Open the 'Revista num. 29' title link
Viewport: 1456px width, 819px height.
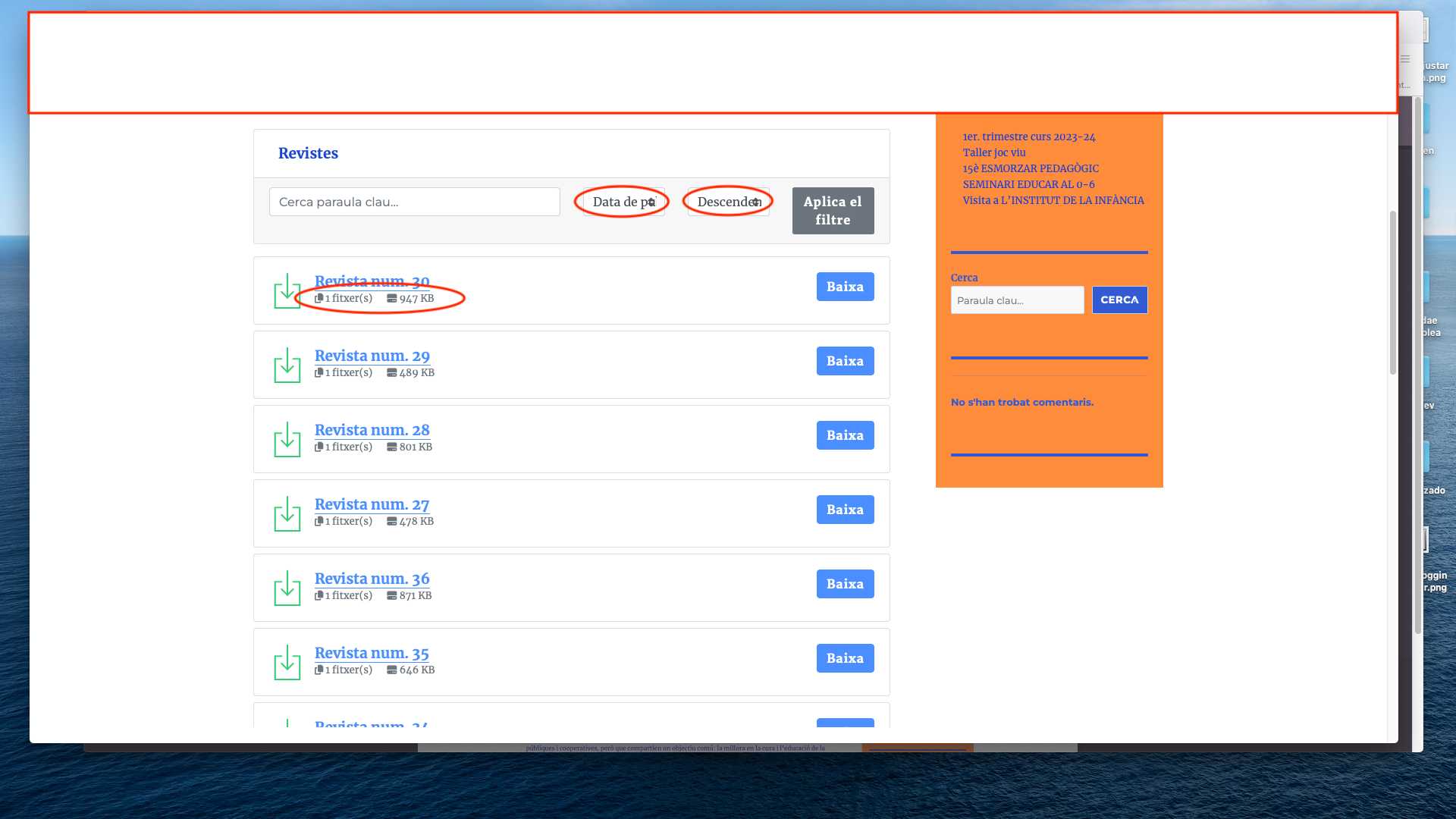(372, 356)
